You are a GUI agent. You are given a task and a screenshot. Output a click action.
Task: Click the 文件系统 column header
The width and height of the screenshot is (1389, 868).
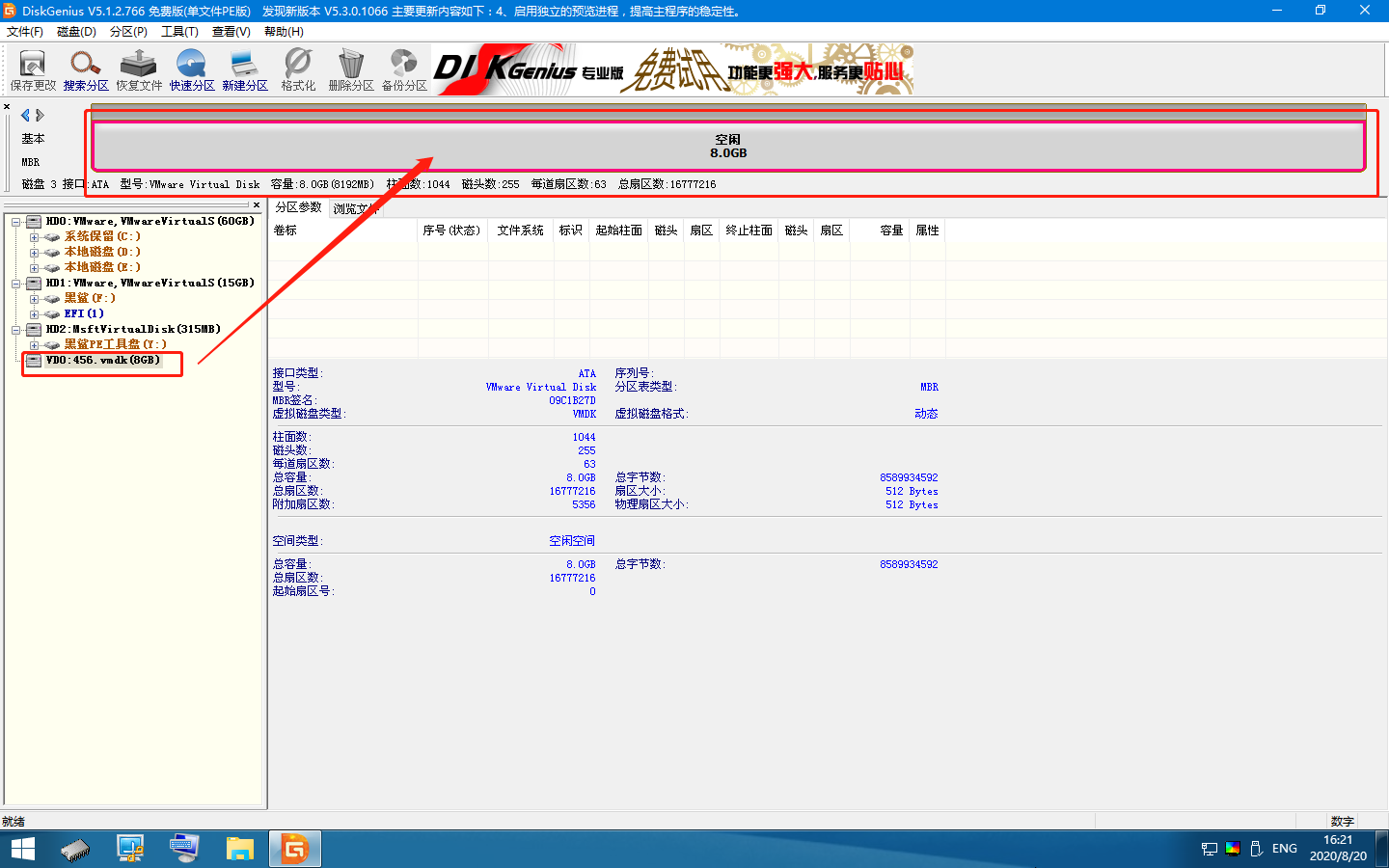(x=521, y=231)
